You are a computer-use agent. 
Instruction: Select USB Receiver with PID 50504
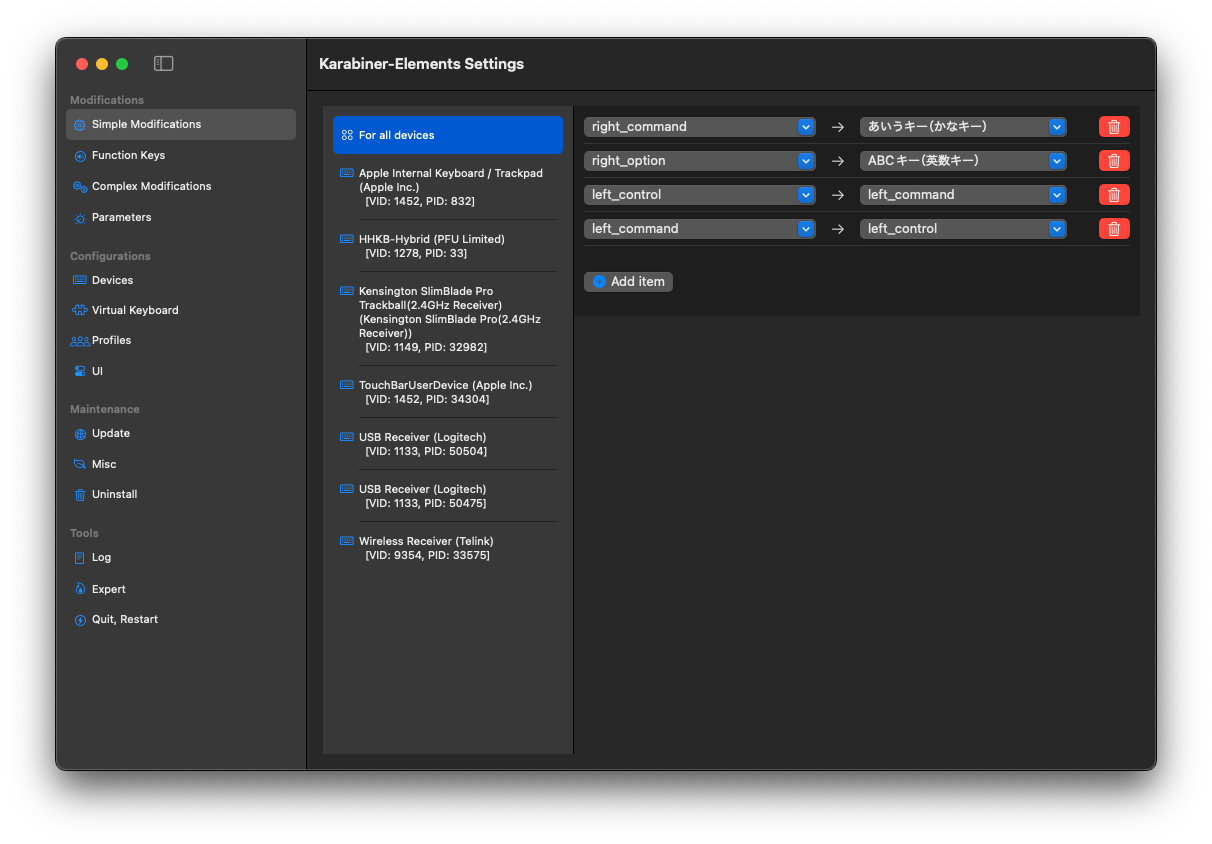click(x=448, y=444)
